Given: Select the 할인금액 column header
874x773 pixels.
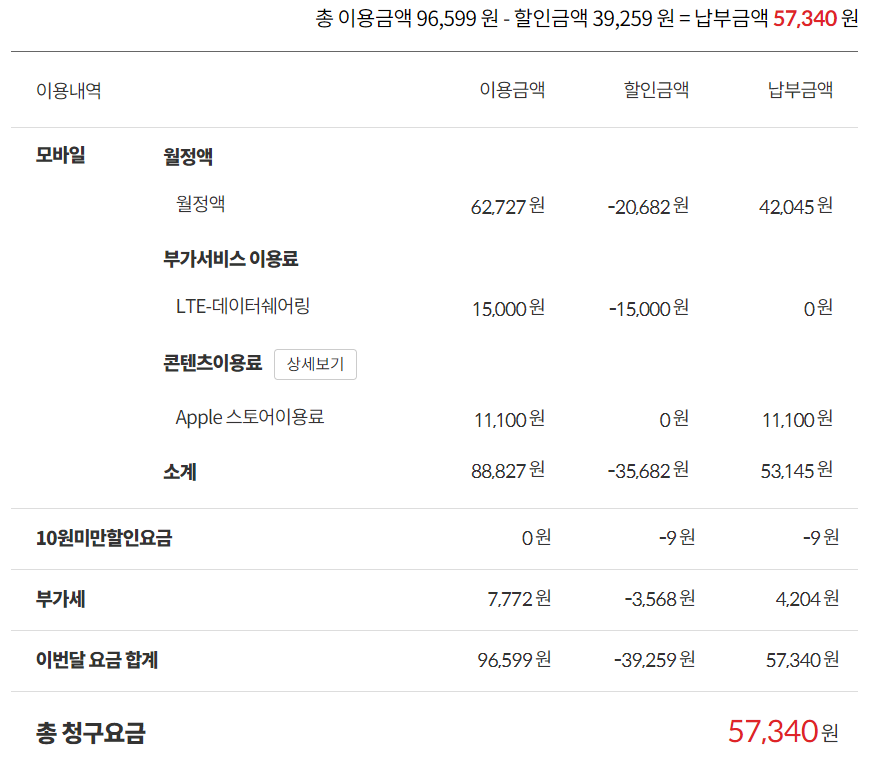Looking at the screenshot, I should (x=656, y=90).
